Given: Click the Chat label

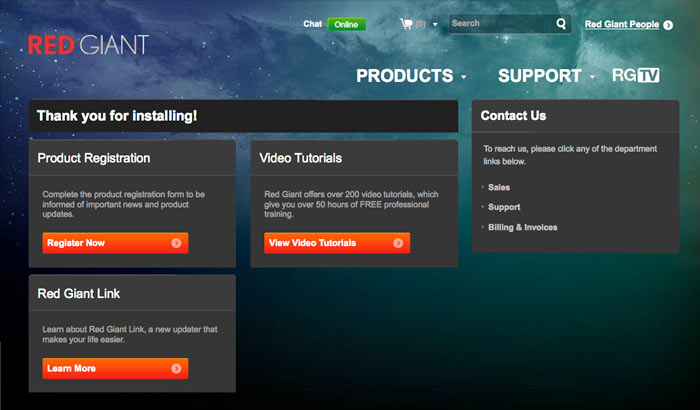Looking at the screenshot, I should tap(312, 24).
